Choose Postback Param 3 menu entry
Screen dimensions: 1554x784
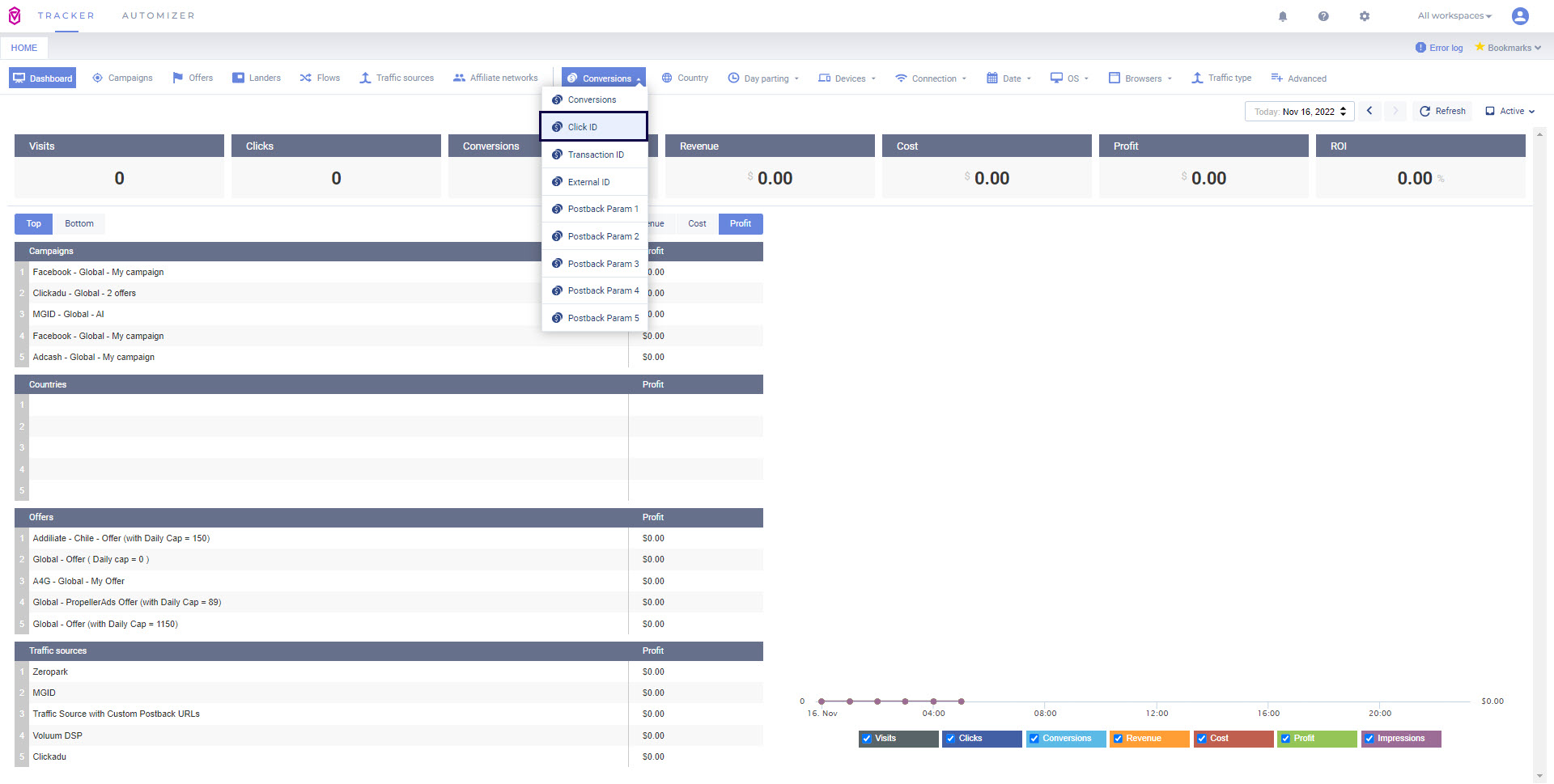click(x=602, y=264)
